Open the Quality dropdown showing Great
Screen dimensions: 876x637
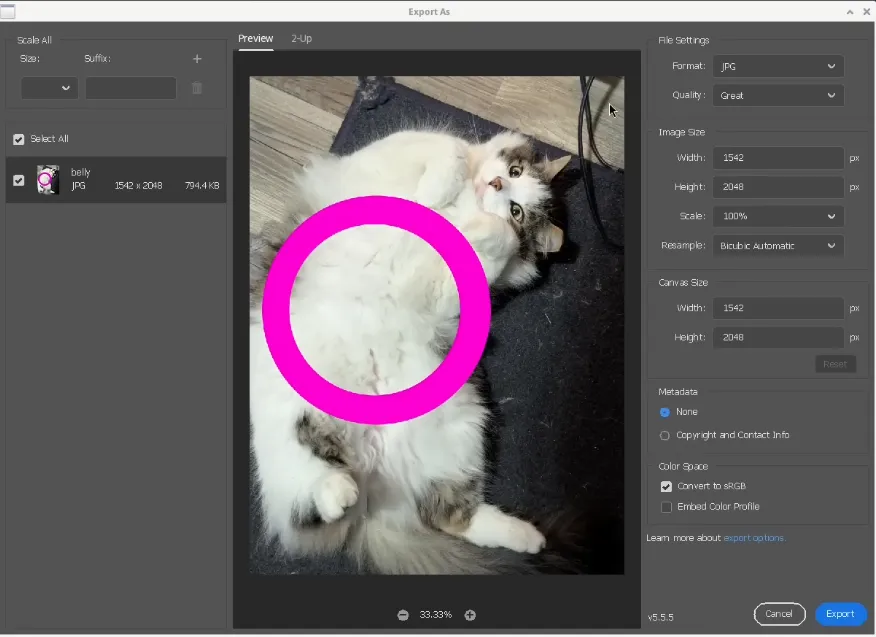pyautogui.click(x=778, y=96)
